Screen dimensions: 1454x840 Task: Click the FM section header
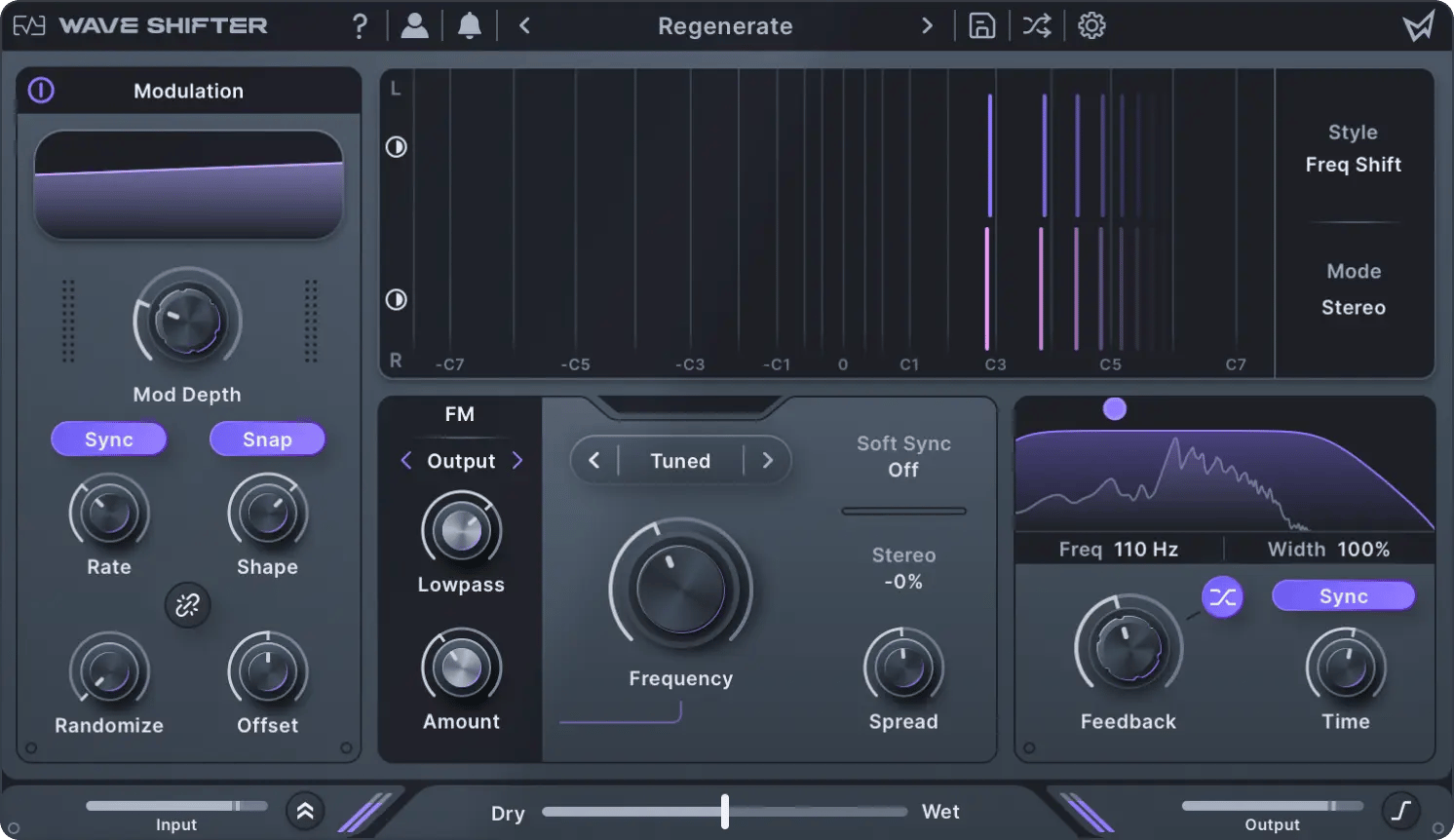[x=460, y=414]
